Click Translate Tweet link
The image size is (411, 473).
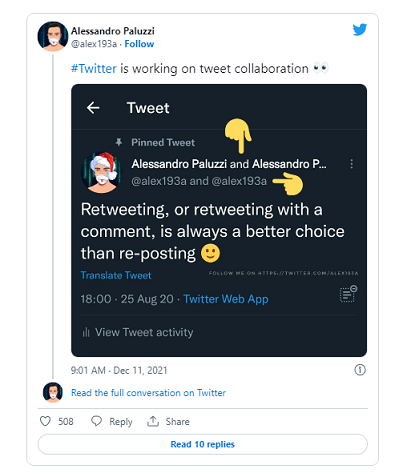(116, 275)
